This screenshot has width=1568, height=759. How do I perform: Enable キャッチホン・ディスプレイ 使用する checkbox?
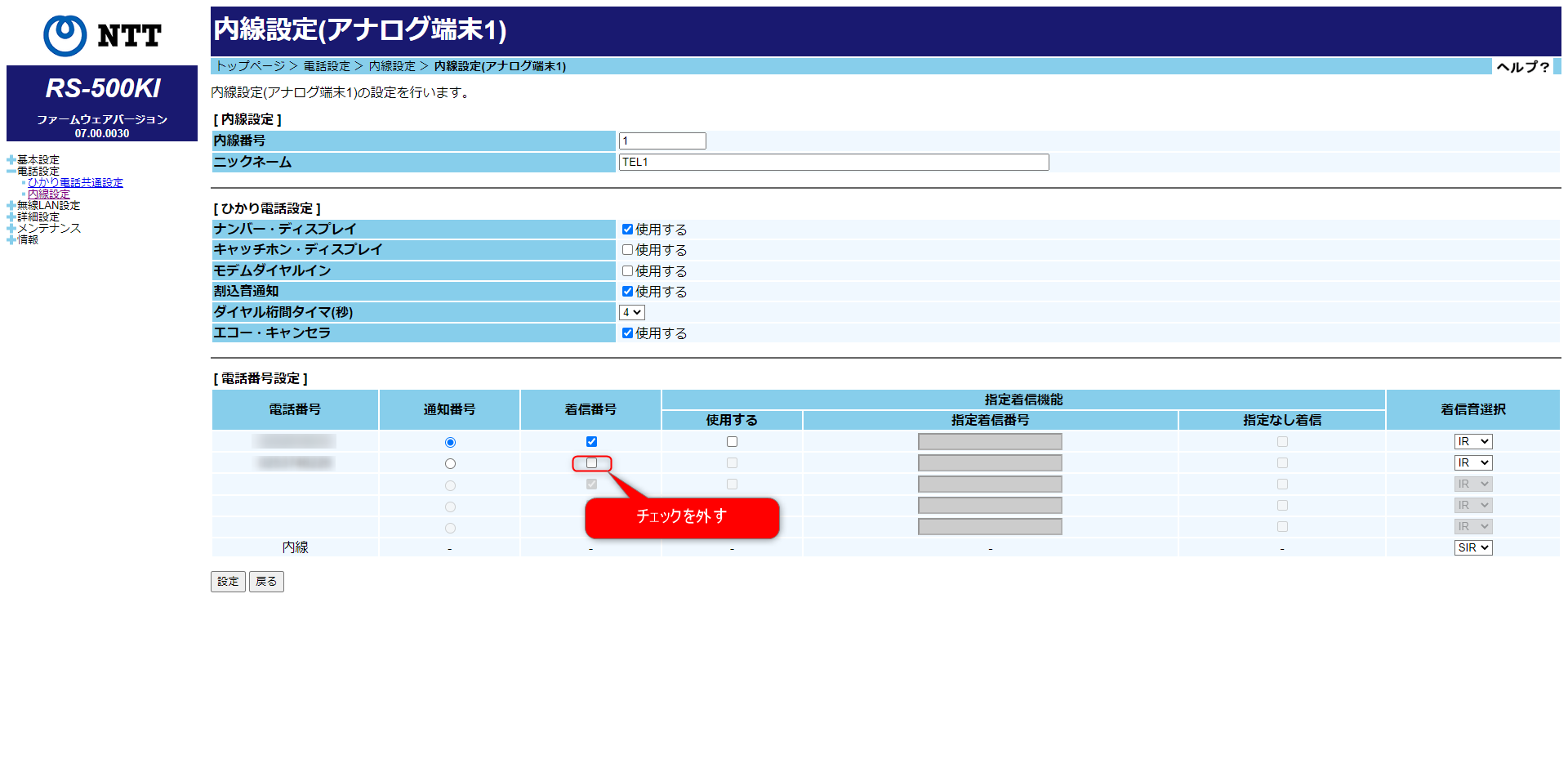coord(627,250)
